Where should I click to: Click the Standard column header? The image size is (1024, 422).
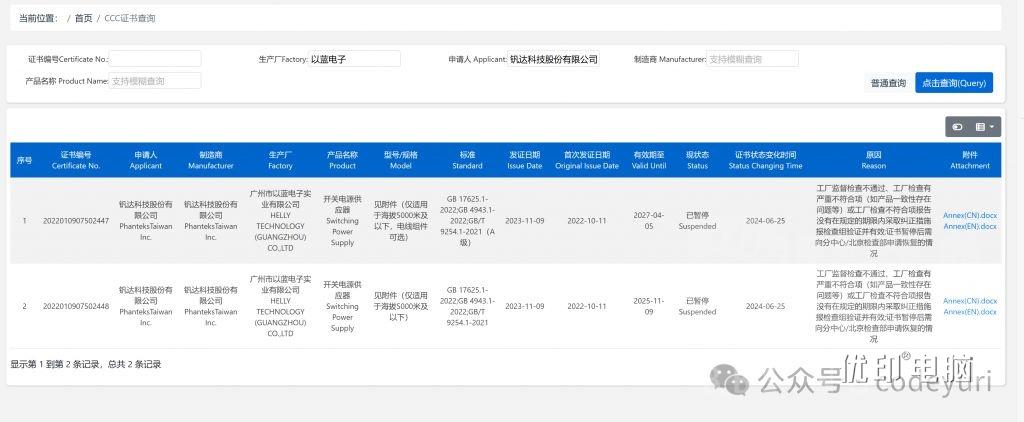tap(467, 160)
